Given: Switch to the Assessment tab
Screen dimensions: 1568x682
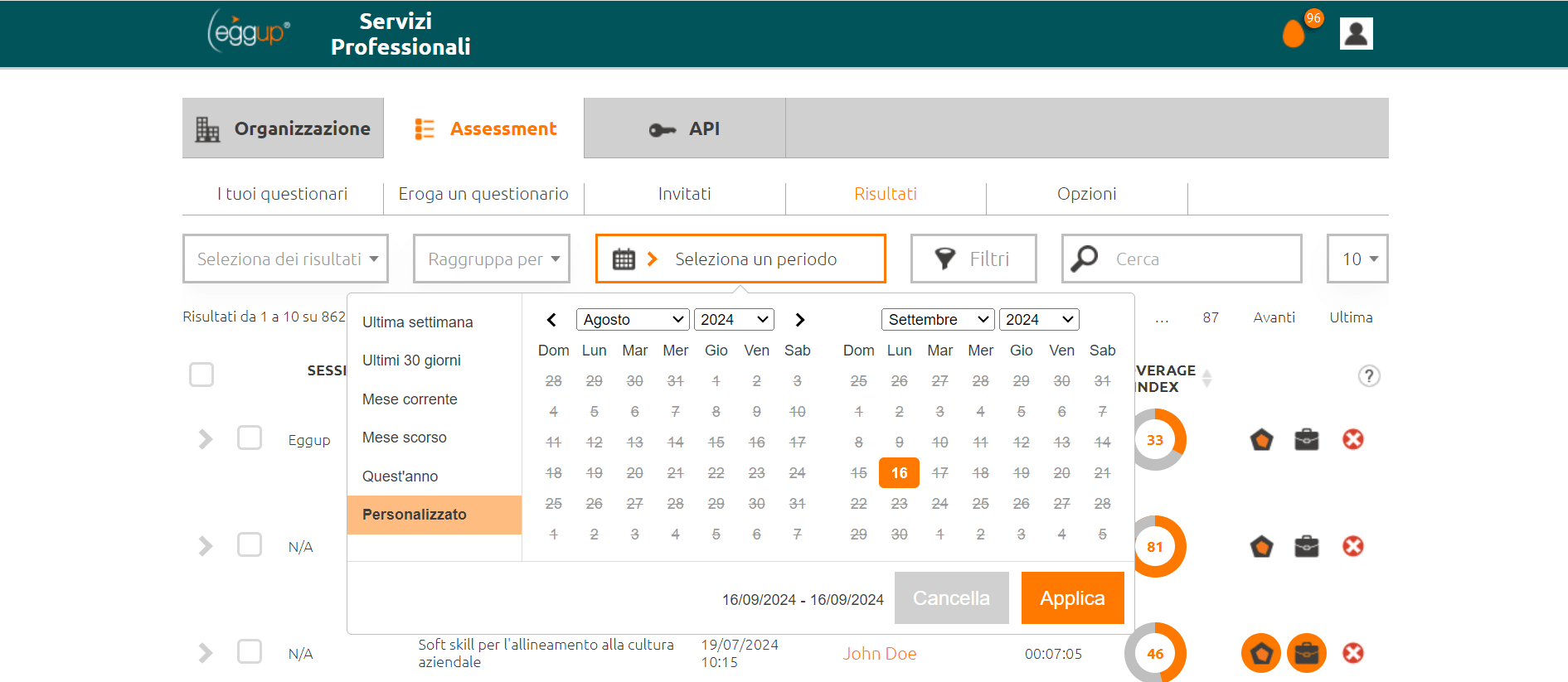Looking at the screenshot, I should [484, 128].
